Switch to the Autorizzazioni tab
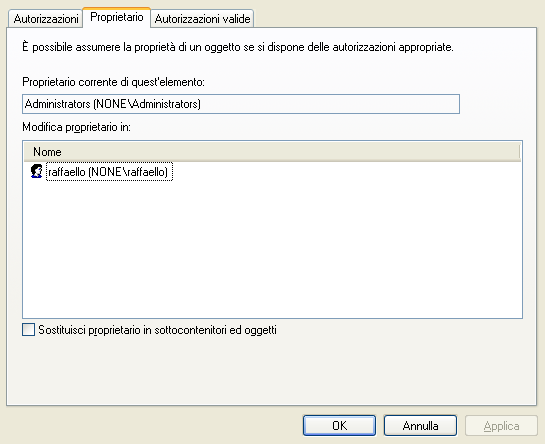This screenshot has height=444, width=545. click(x=46, y=19)
